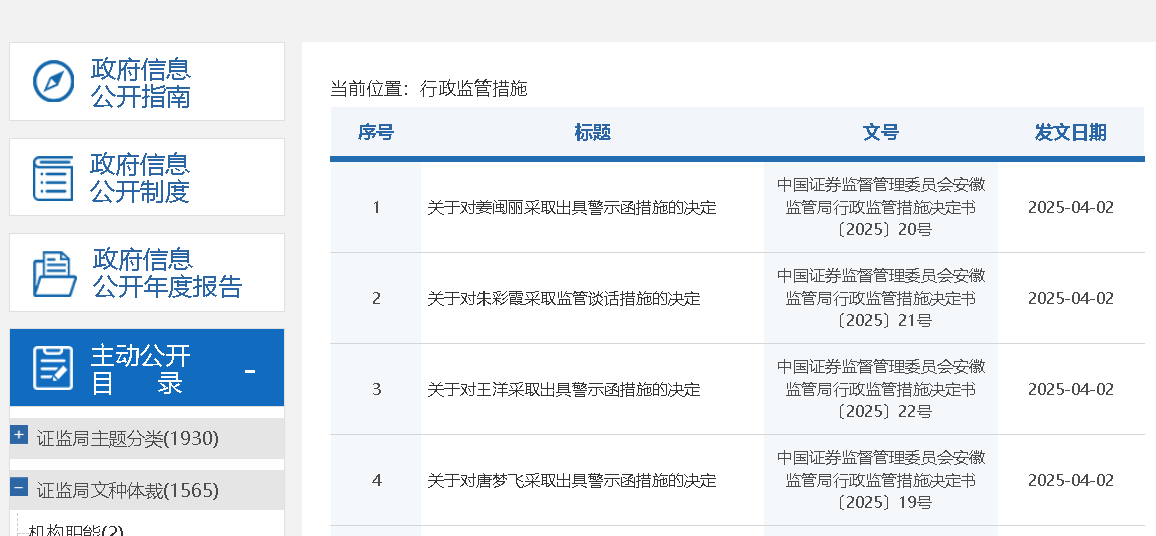Open 政府信息公开年度报告 link
The image size is (1156, 536).
coord(167,273)
